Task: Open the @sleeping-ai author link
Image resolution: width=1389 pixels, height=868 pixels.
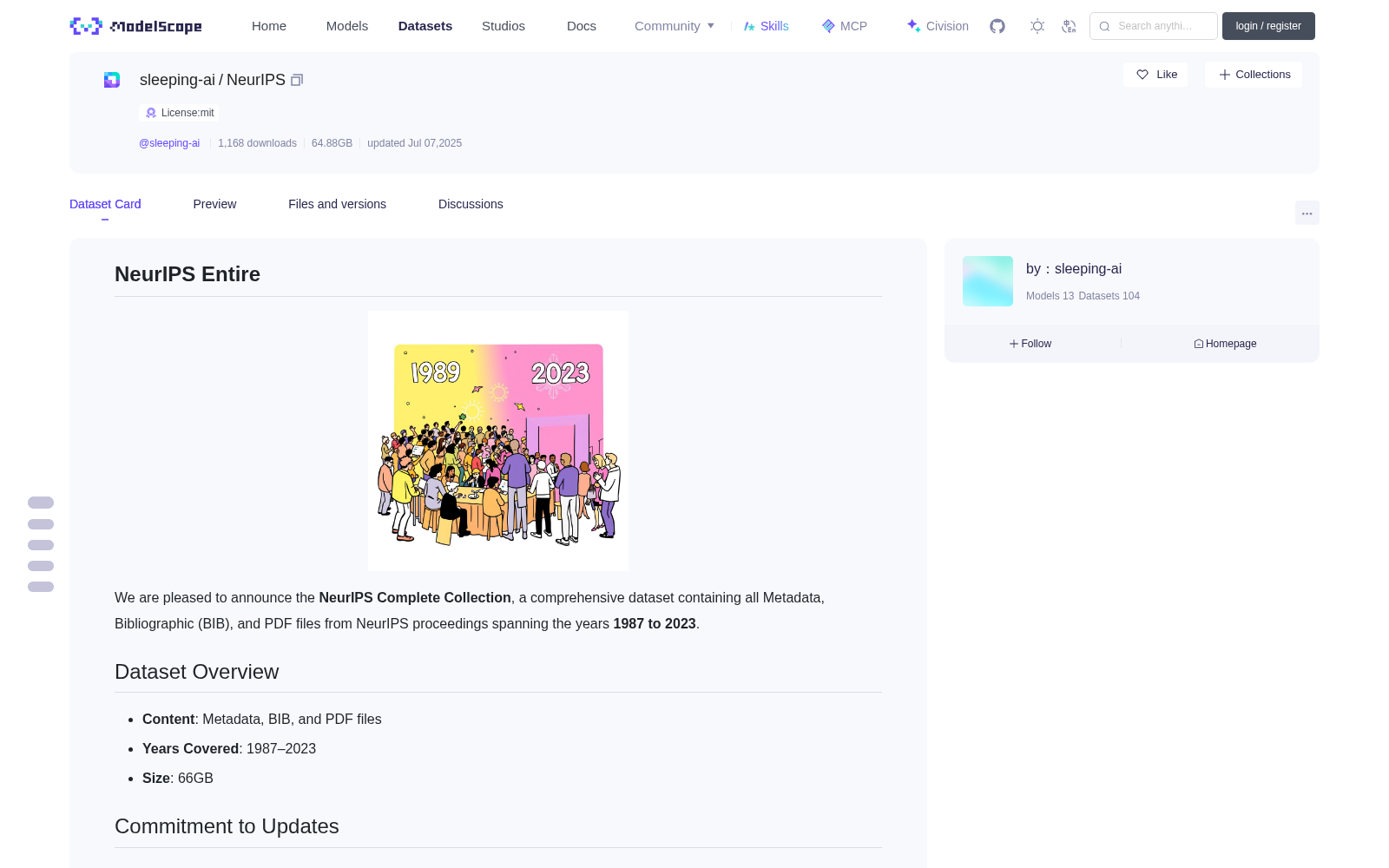Action: coord(169,143)
